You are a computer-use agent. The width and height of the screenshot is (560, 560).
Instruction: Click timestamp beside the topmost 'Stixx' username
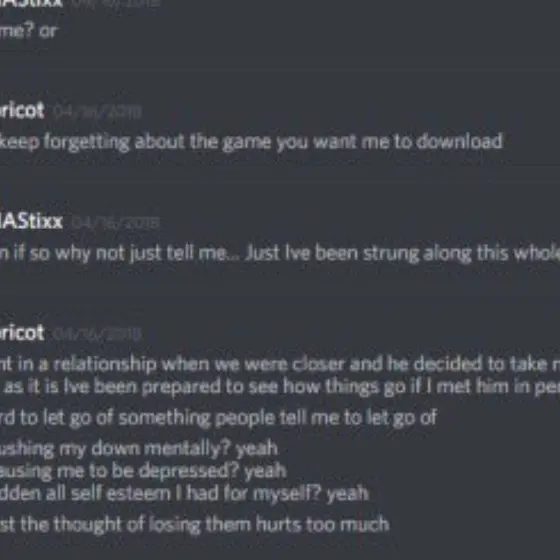[x=116, y=3]
